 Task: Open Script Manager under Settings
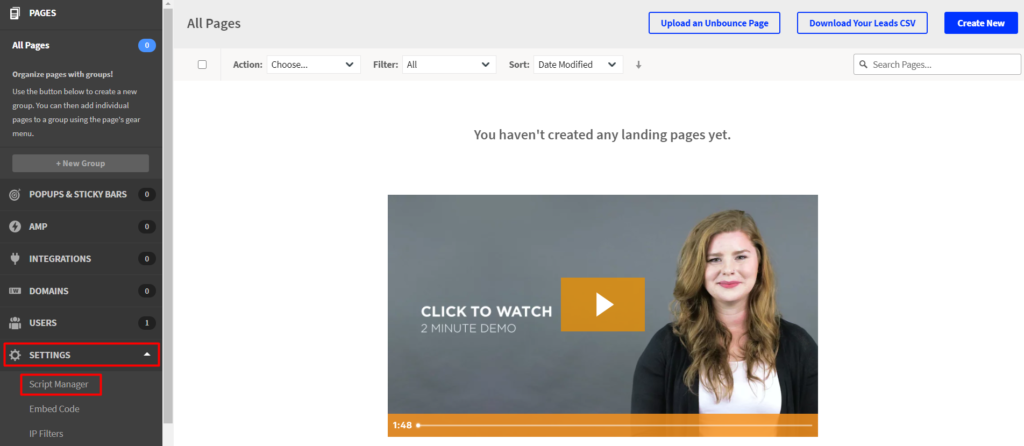[59, 385]
